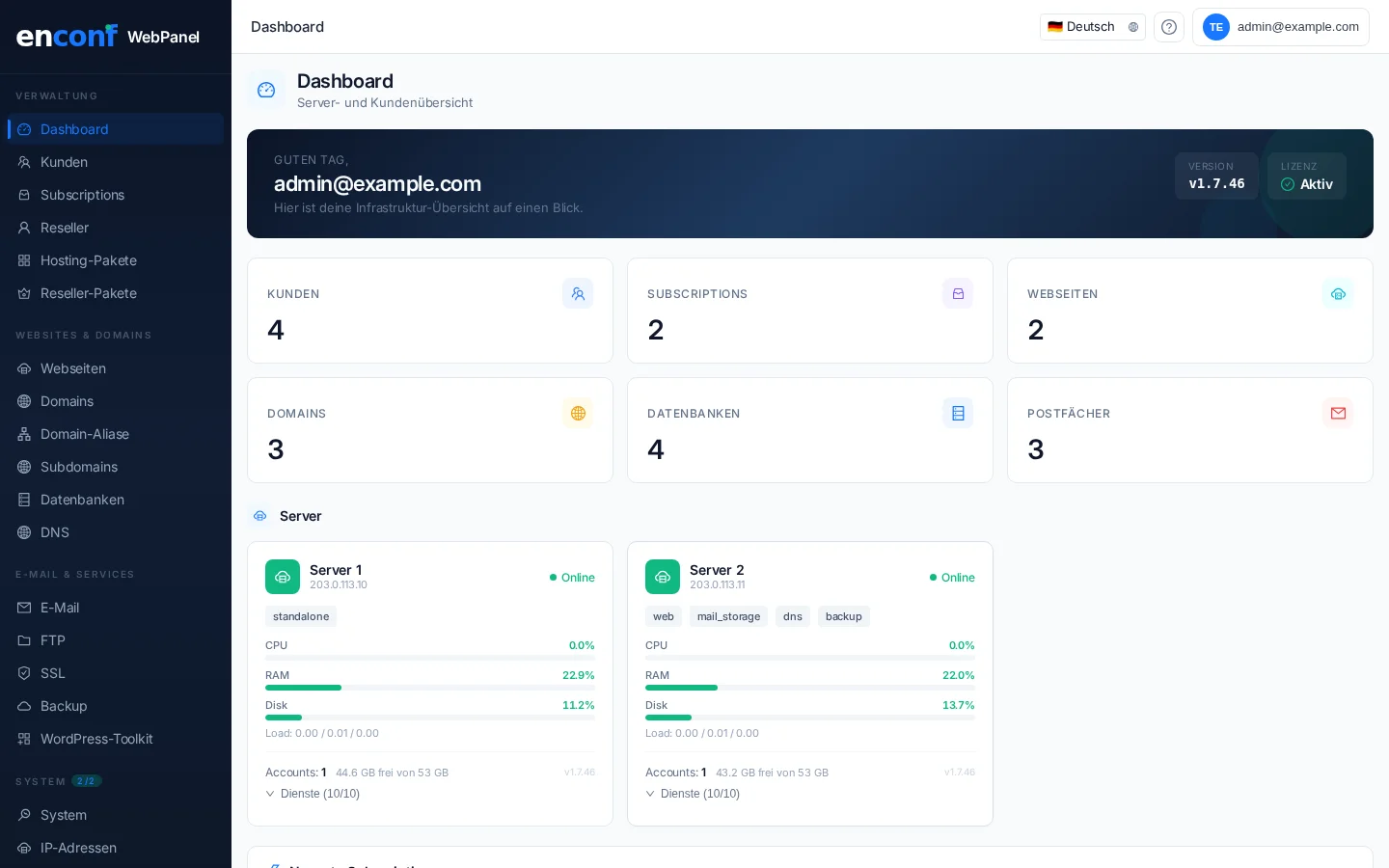Open WordPress-Toolkit from the sidebar

pos(96,739)
